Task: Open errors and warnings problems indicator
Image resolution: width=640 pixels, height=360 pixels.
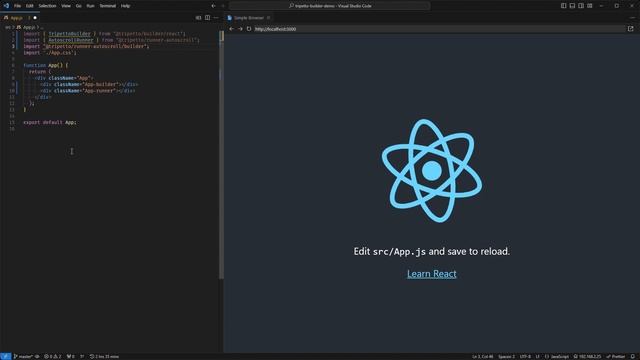Action: 52,356
